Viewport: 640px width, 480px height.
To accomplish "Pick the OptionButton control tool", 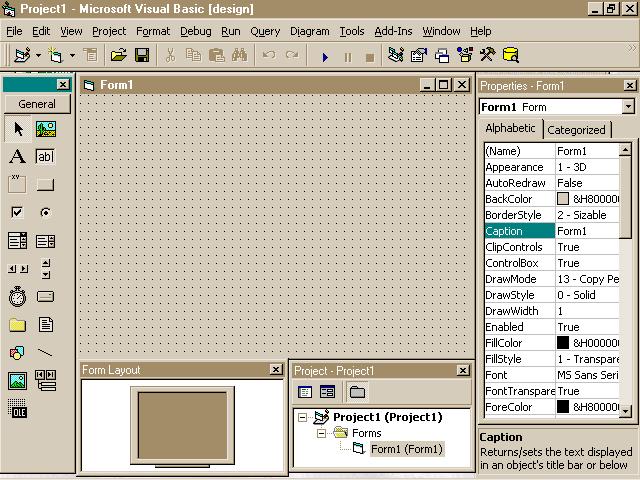I will (x=45, y=212).
